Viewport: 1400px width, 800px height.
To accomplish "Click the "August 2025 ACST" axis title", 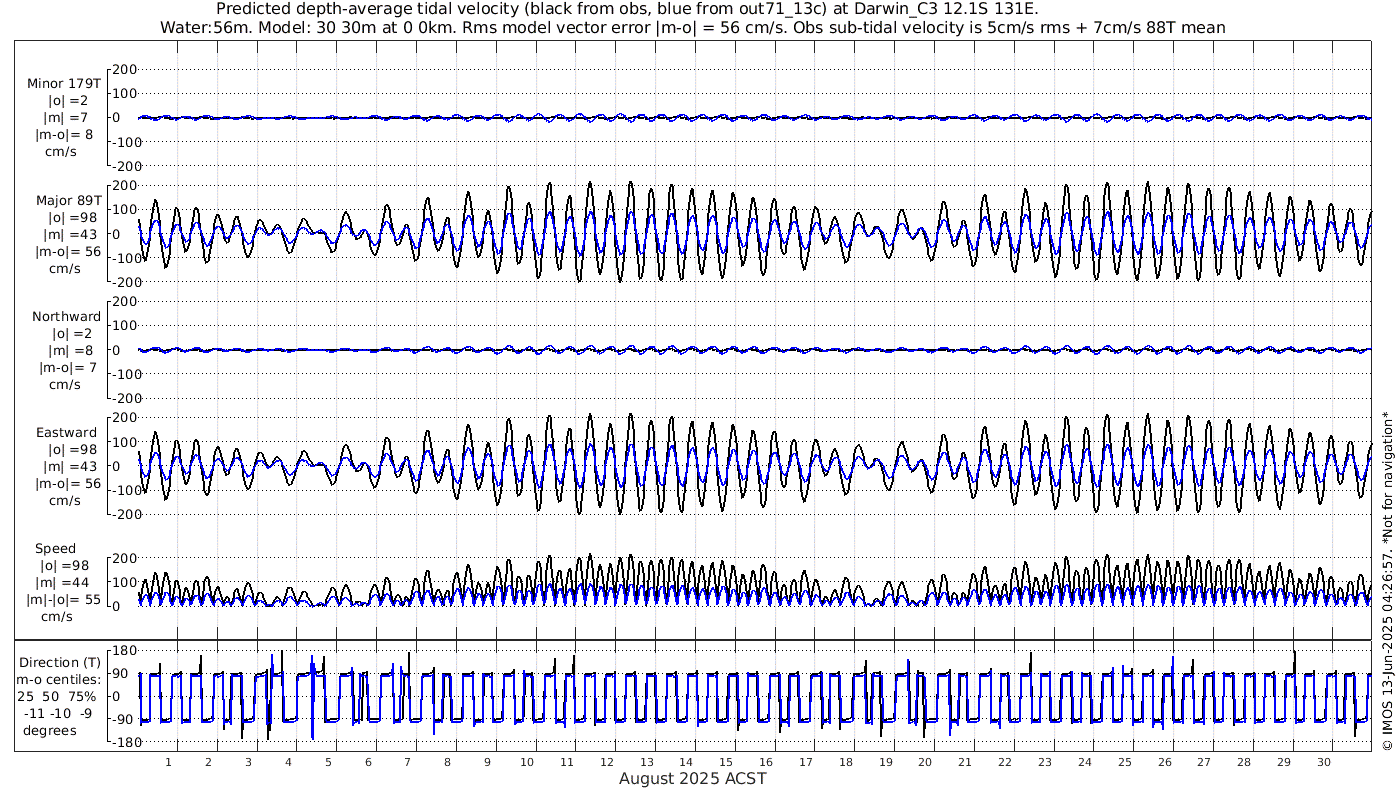I will (693, 778).
